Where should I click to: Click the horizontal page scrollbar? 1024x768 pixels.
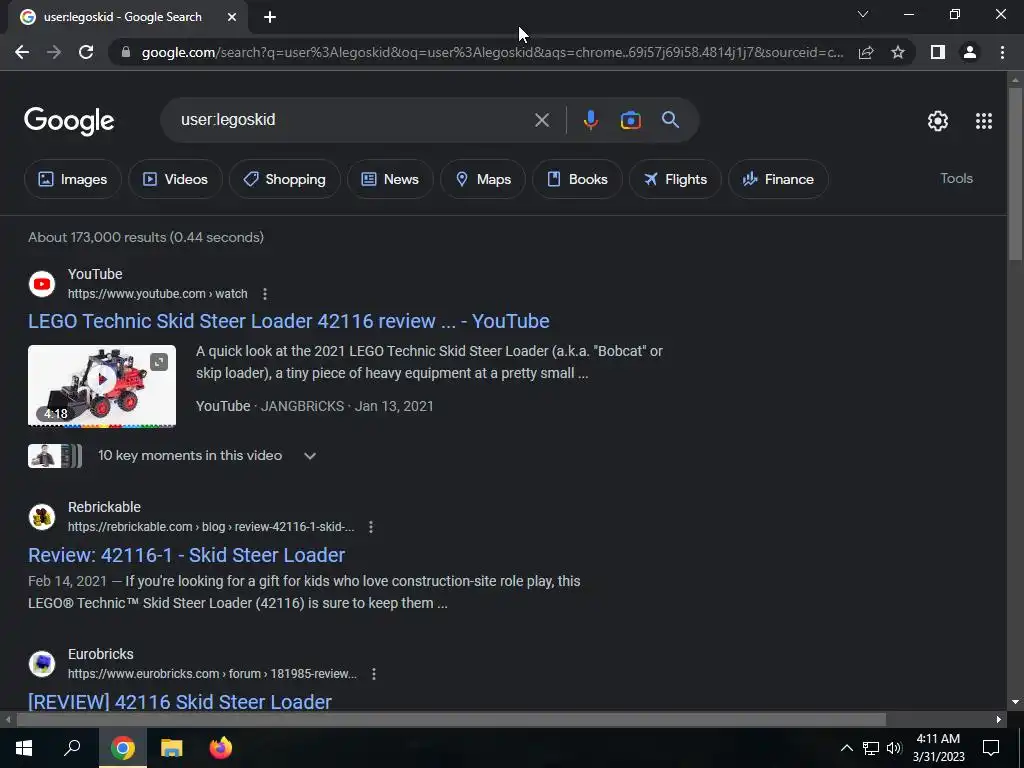(x=451, y=720)
